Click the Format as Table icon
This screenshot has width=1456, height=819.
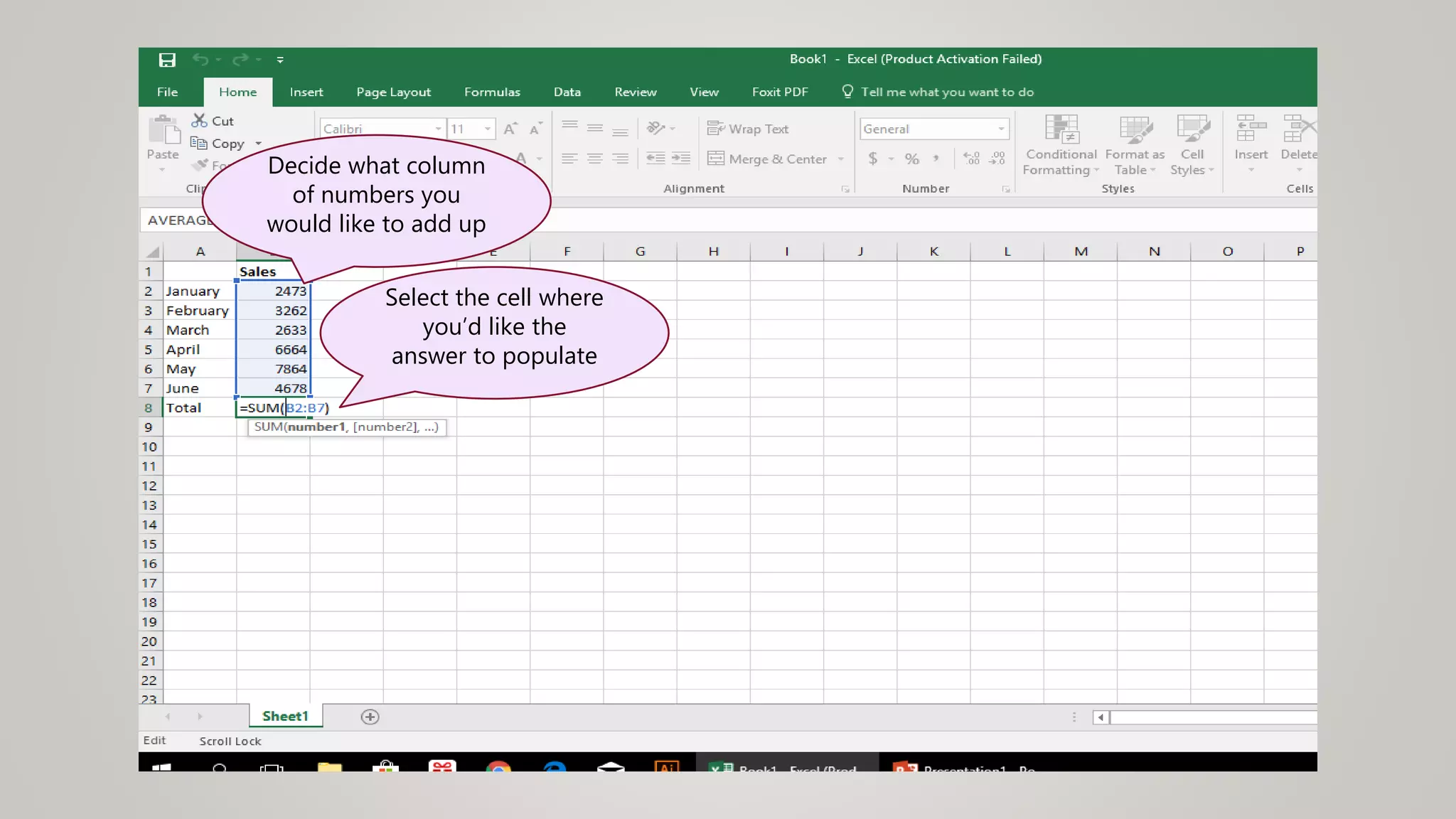click(1135, 131)
